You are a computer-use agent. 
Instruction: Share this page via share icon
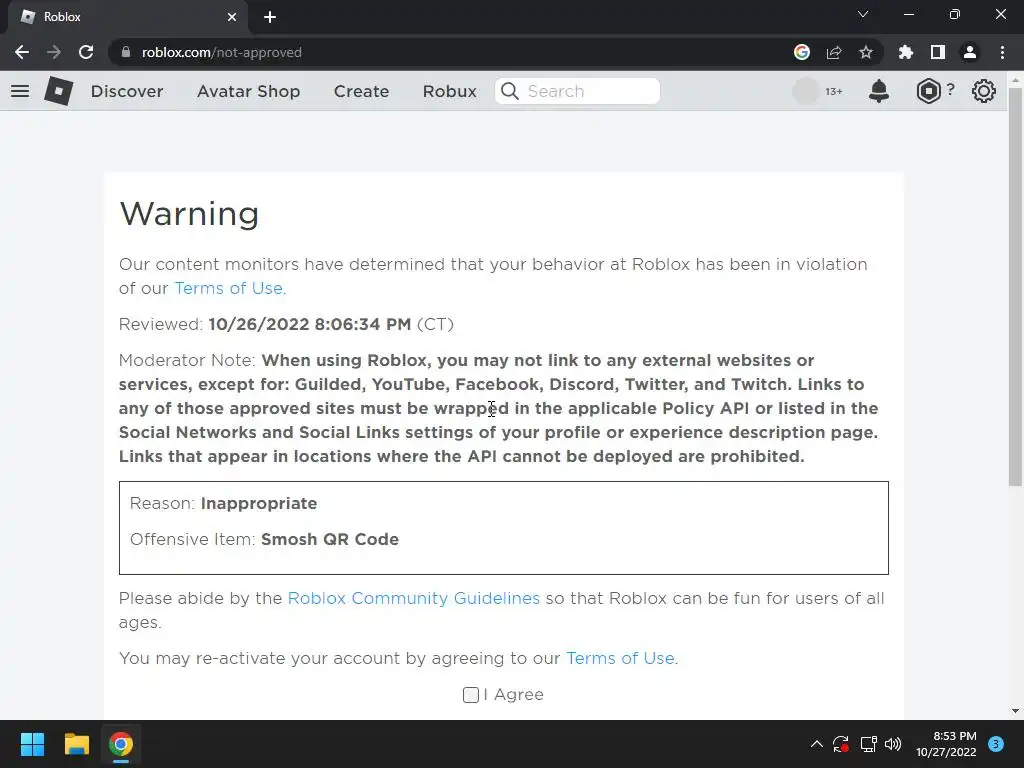(x=834, y=52)
